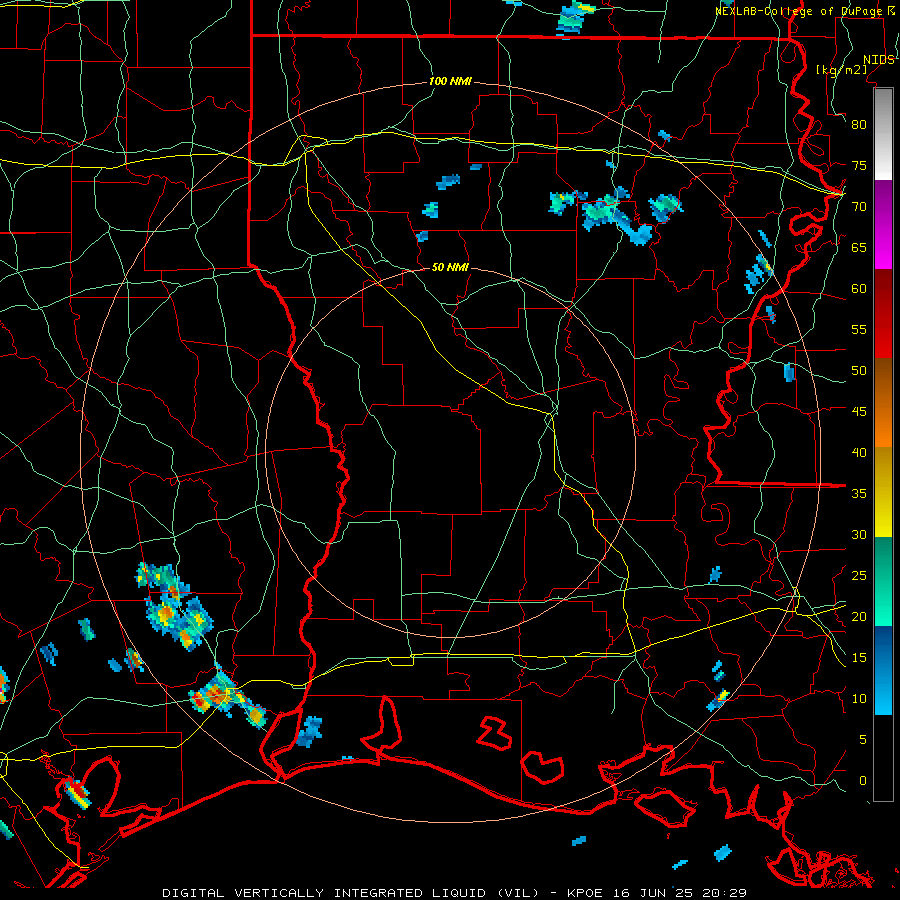Select the orange-brown segment of the color scale
Screen dimensions: 900x900
coord(883,403)
